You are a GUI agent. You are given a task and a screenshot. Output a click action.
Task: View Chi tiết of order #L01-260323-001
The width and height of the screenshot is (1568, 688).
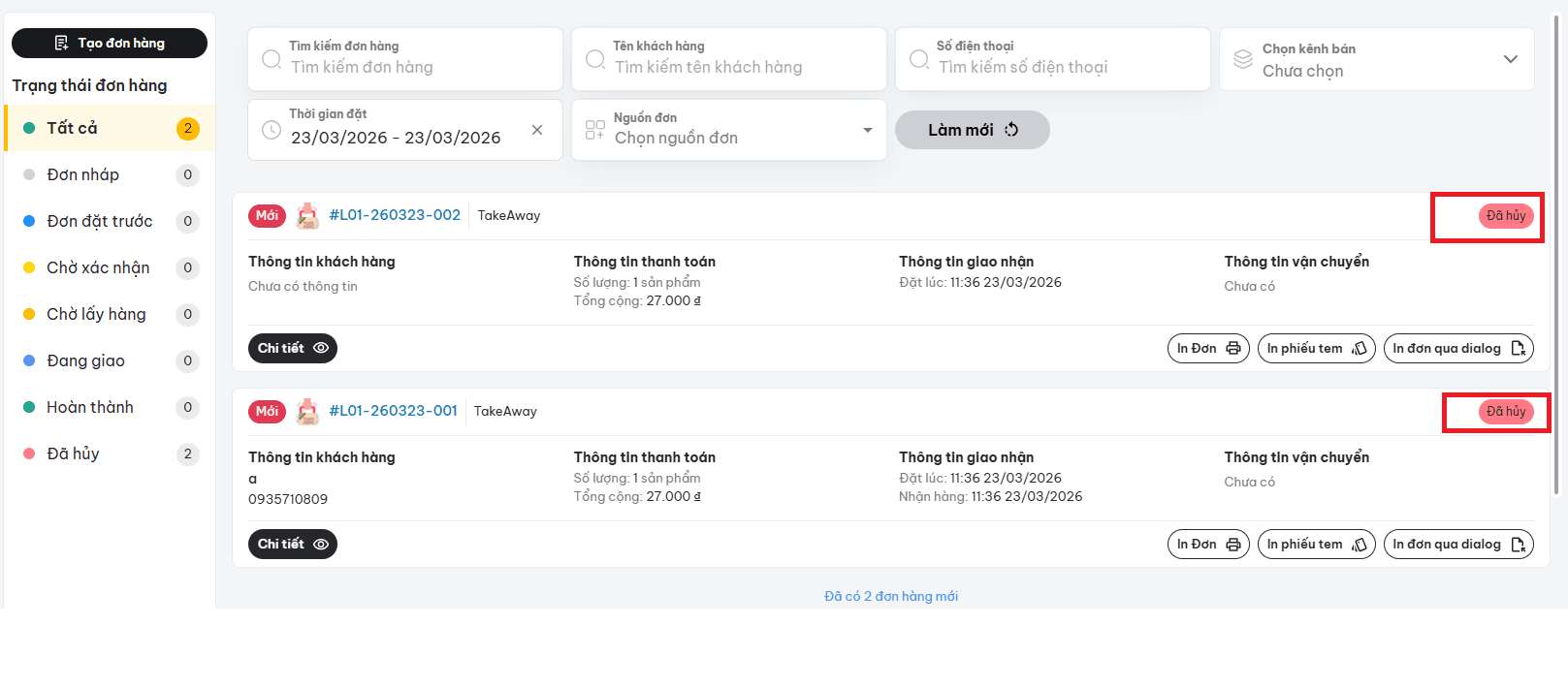pos(293,544)
